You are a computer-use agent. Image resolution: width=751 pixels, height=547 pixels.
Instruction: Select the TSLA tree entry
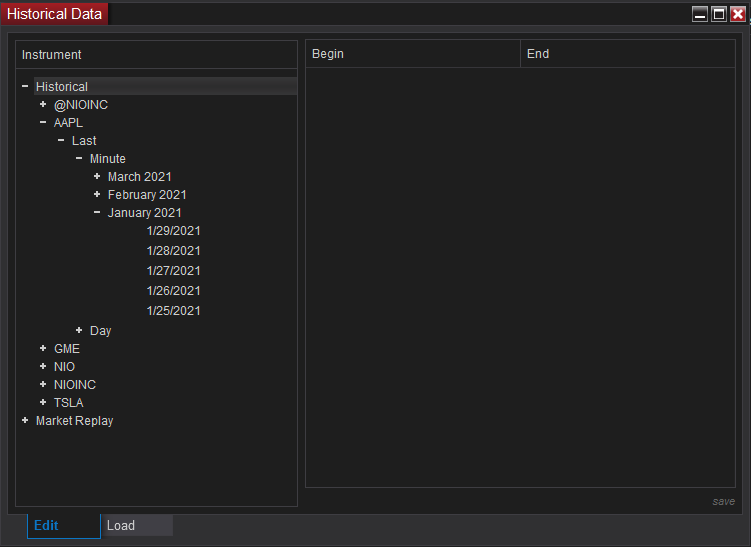[x=69, y=403]
